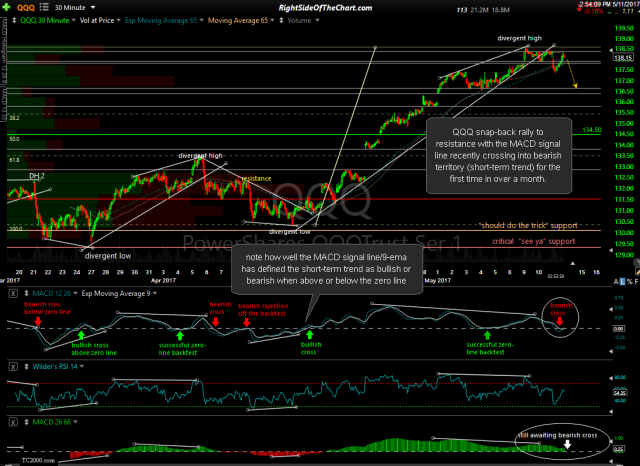Select the yellow 'resistance' chart label

point(256,178)
